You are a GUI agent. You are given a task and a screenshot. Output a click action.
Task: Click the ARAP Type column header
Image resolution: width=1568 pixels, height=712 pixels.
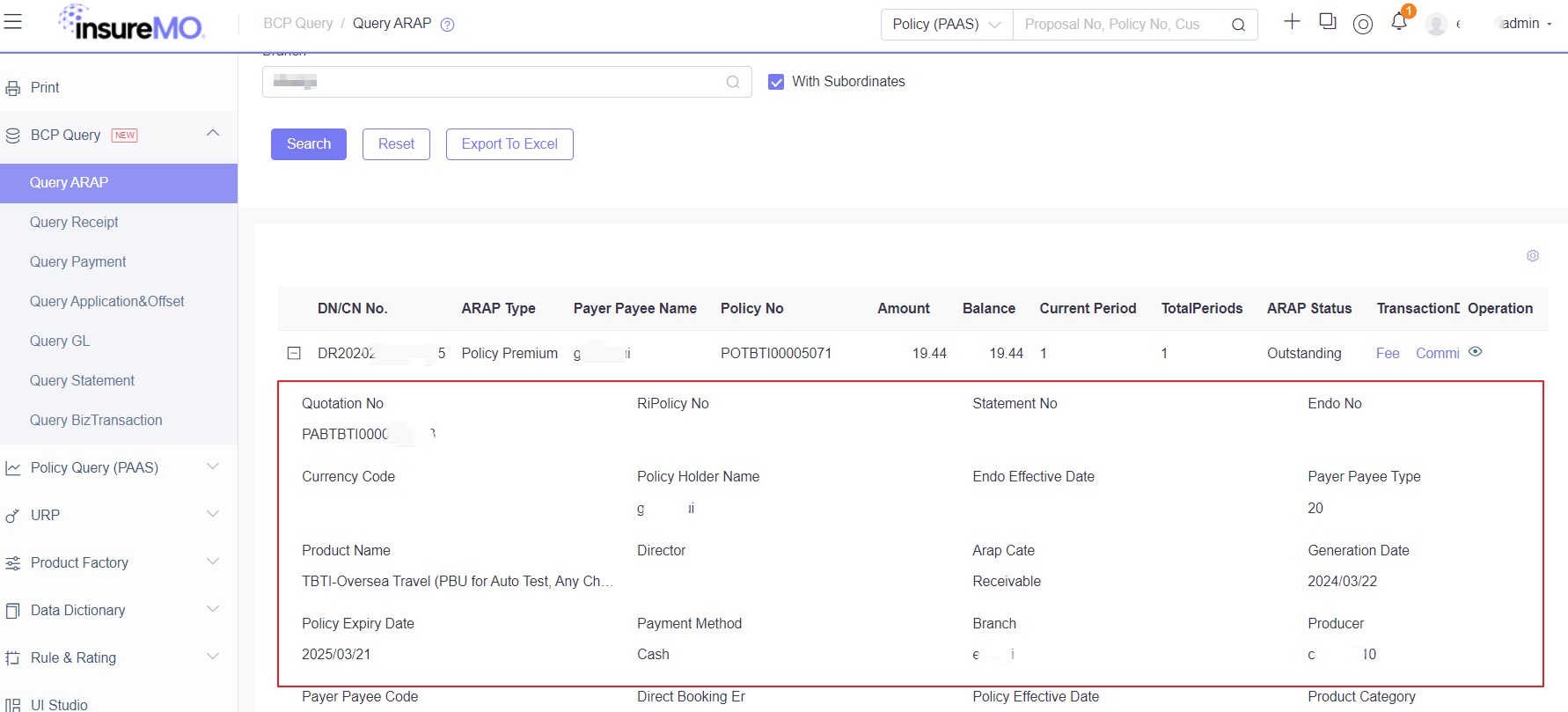pyautogui.click(x=498, y=309)
